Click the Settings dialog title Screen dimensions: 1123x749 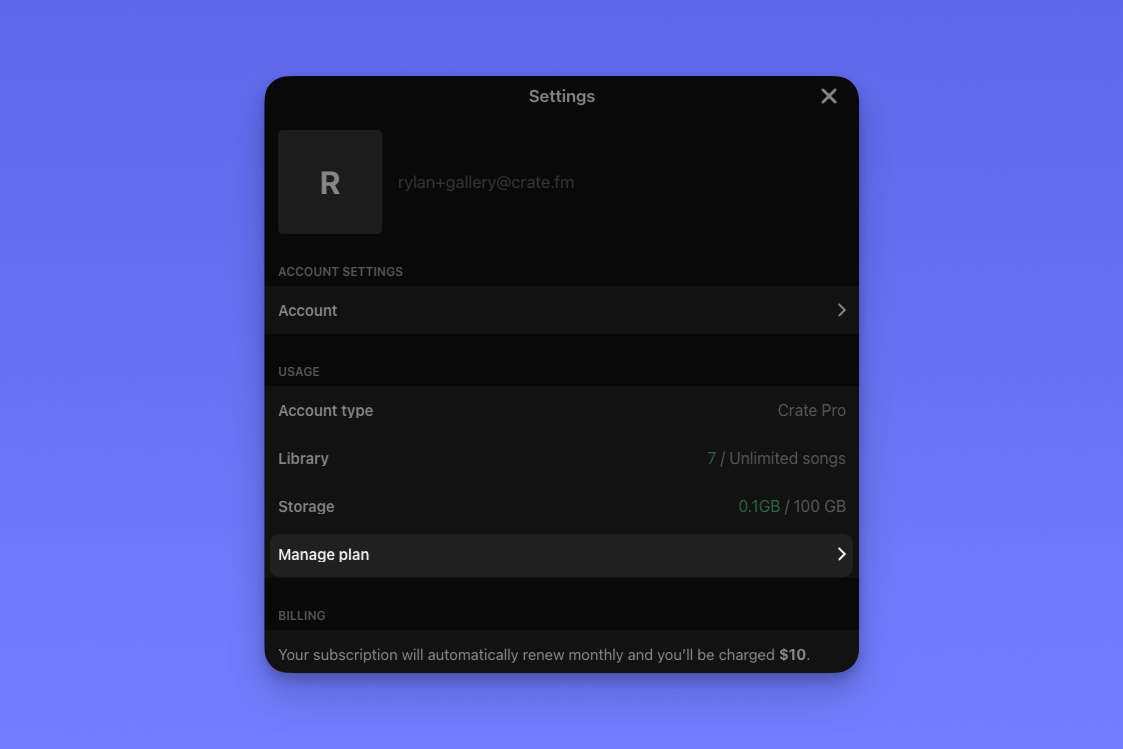coord(562,96)
